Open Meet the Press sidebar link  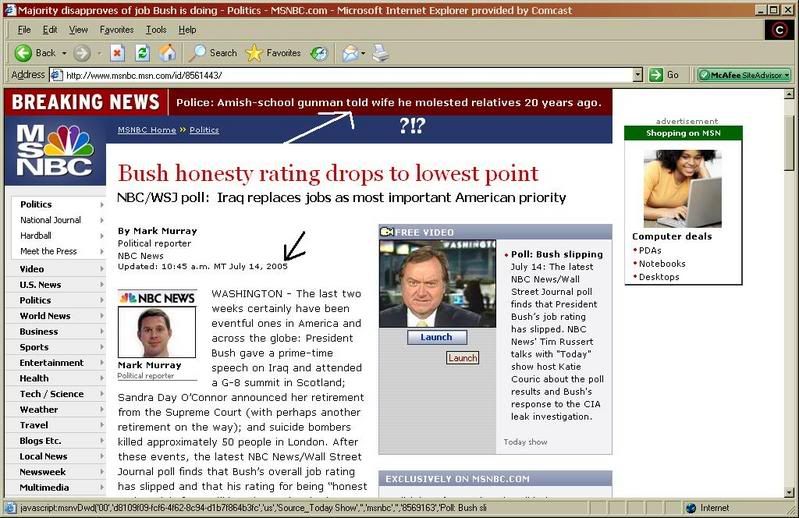[48, 252]
